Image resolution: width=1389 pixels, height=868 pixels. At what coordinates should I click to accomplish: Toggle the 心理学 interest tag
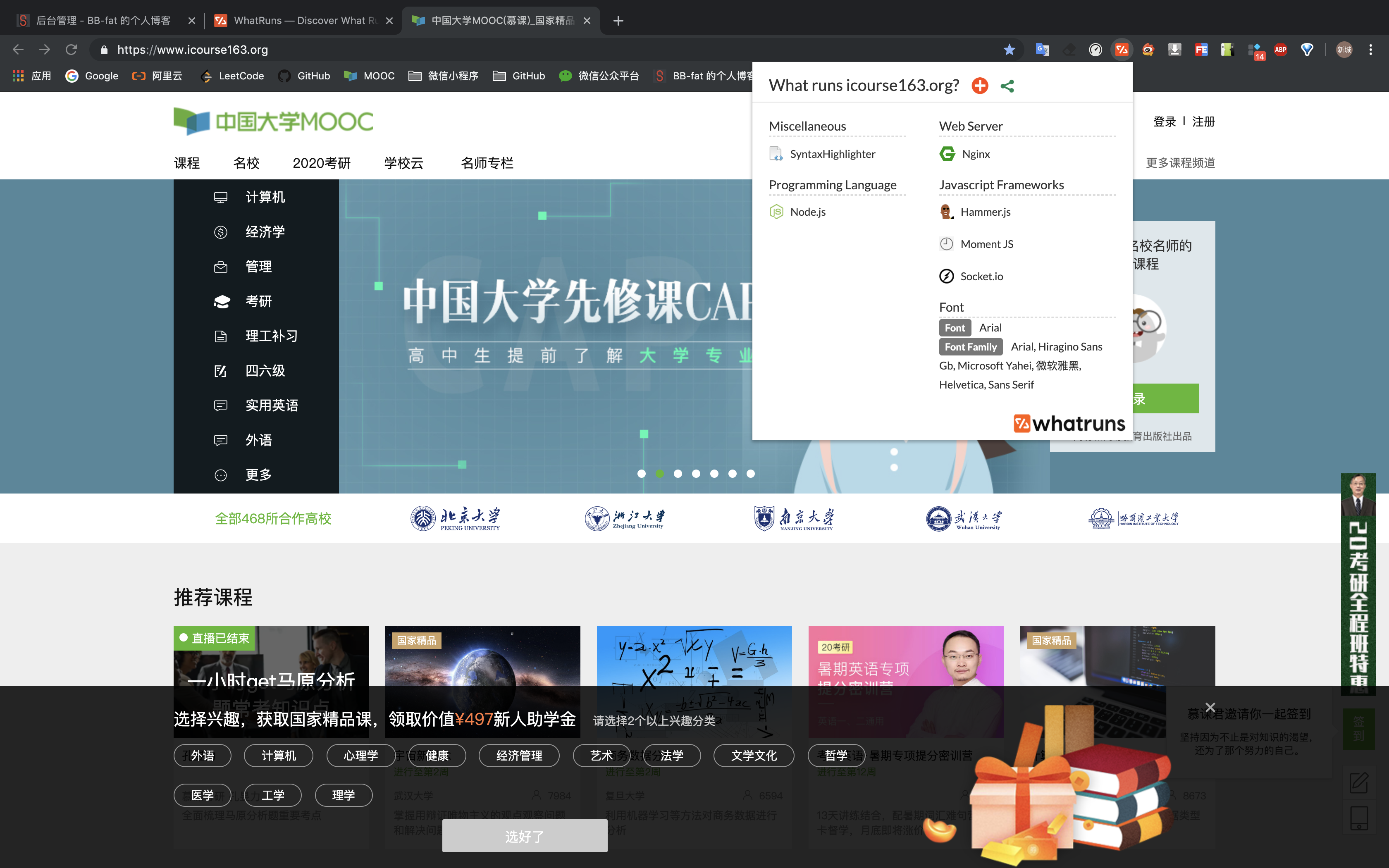[360, 756]
